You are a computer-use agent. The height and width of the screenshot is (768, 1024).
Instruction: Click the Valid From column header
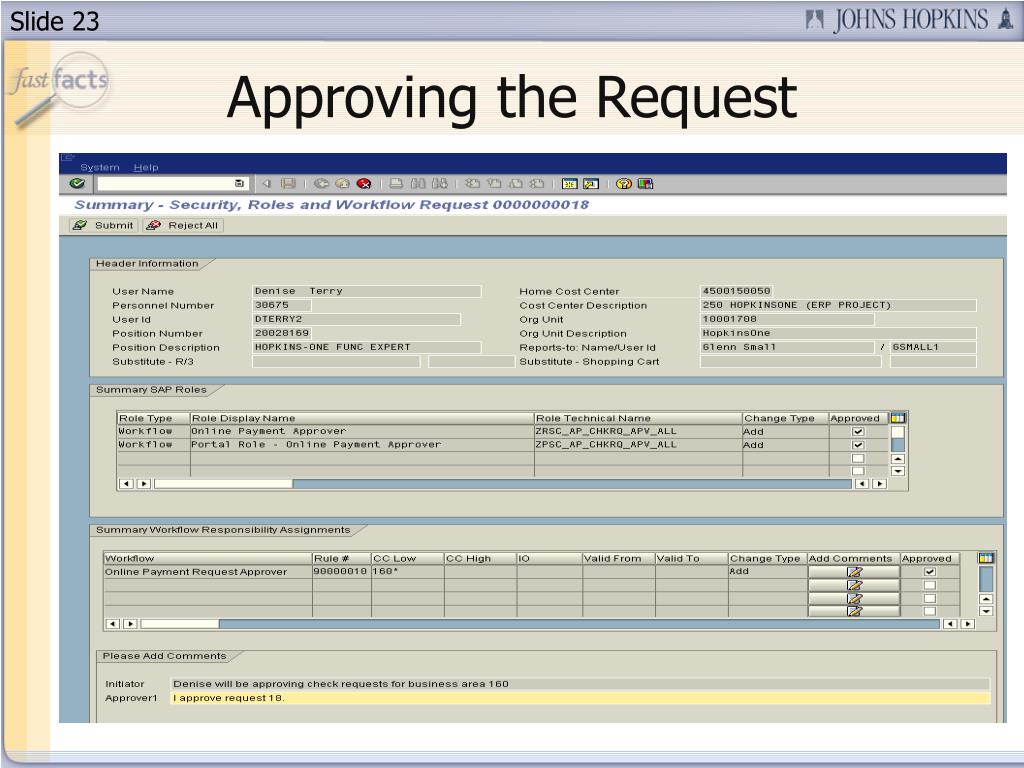618,558
